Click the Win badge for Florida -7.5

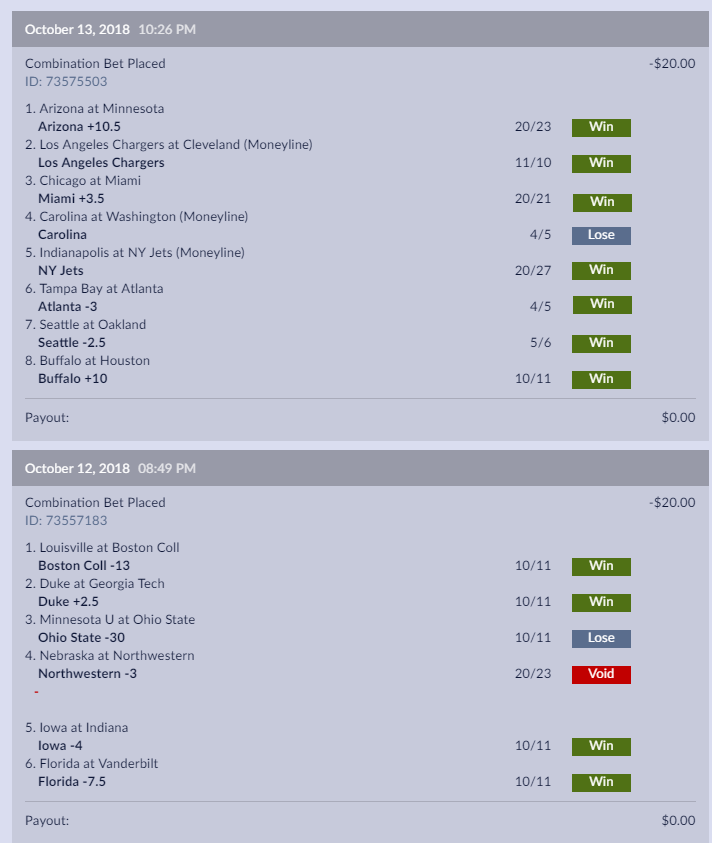601,782
